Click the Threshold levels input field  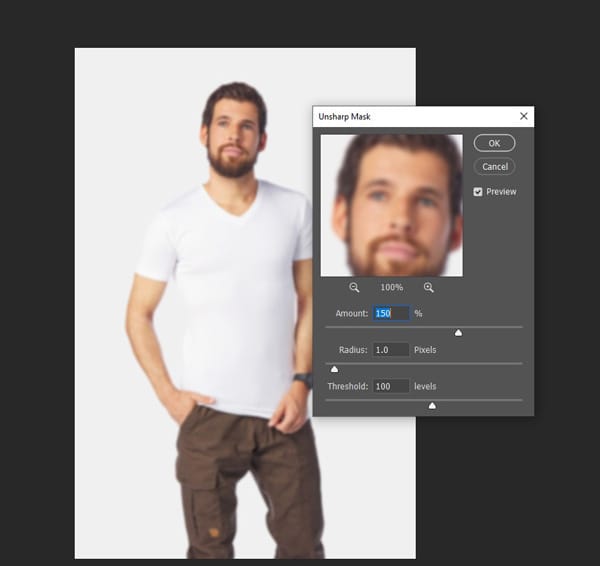pyautogui.click(x=390, y=386)
